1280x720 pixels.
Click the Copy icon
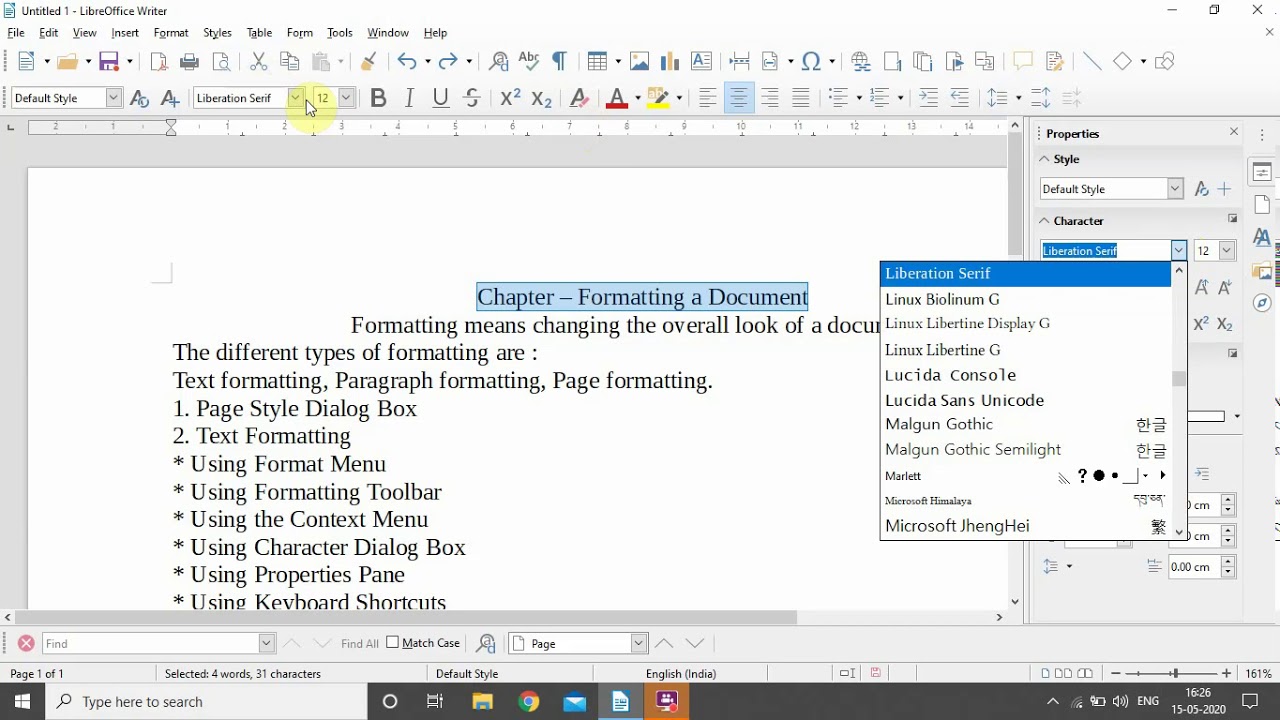[x=290, y=62]
